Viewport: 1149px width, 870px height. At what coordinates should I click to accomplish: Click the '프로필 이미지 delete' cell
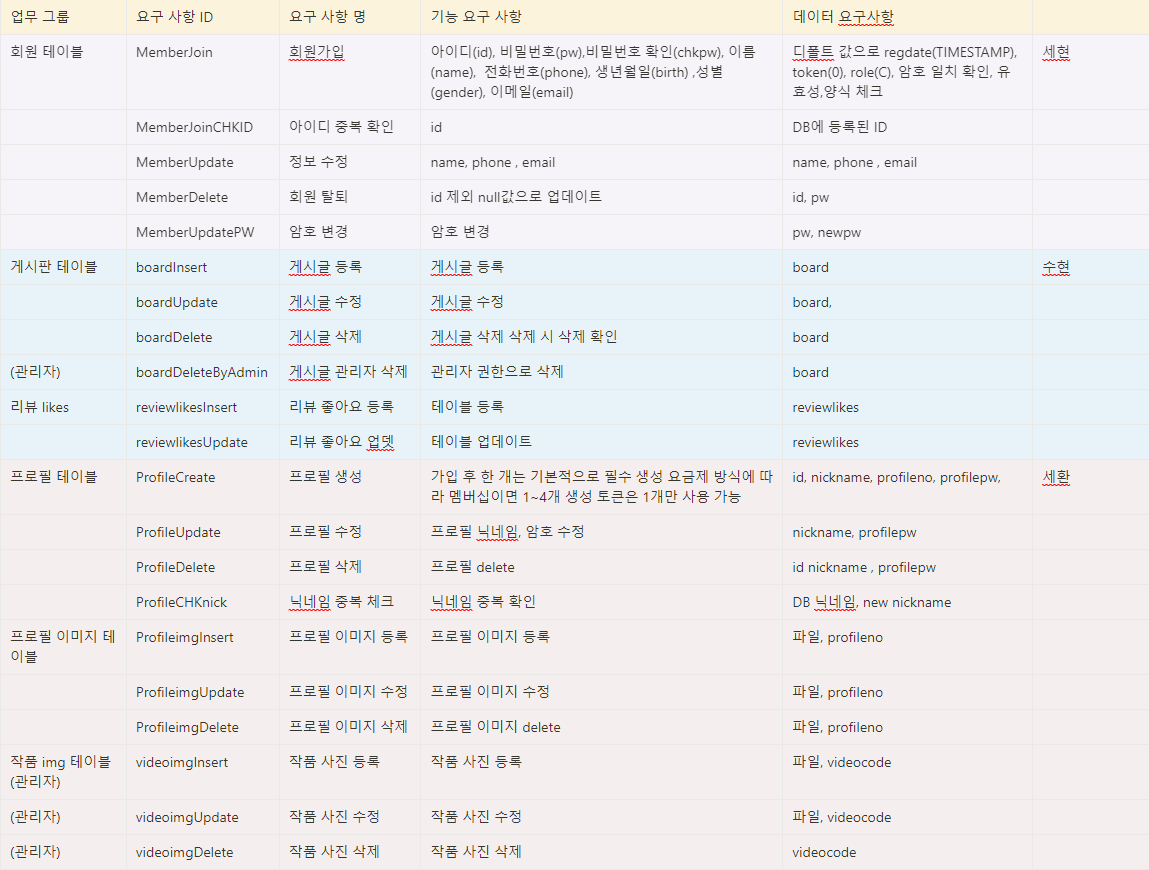[602, 727]
